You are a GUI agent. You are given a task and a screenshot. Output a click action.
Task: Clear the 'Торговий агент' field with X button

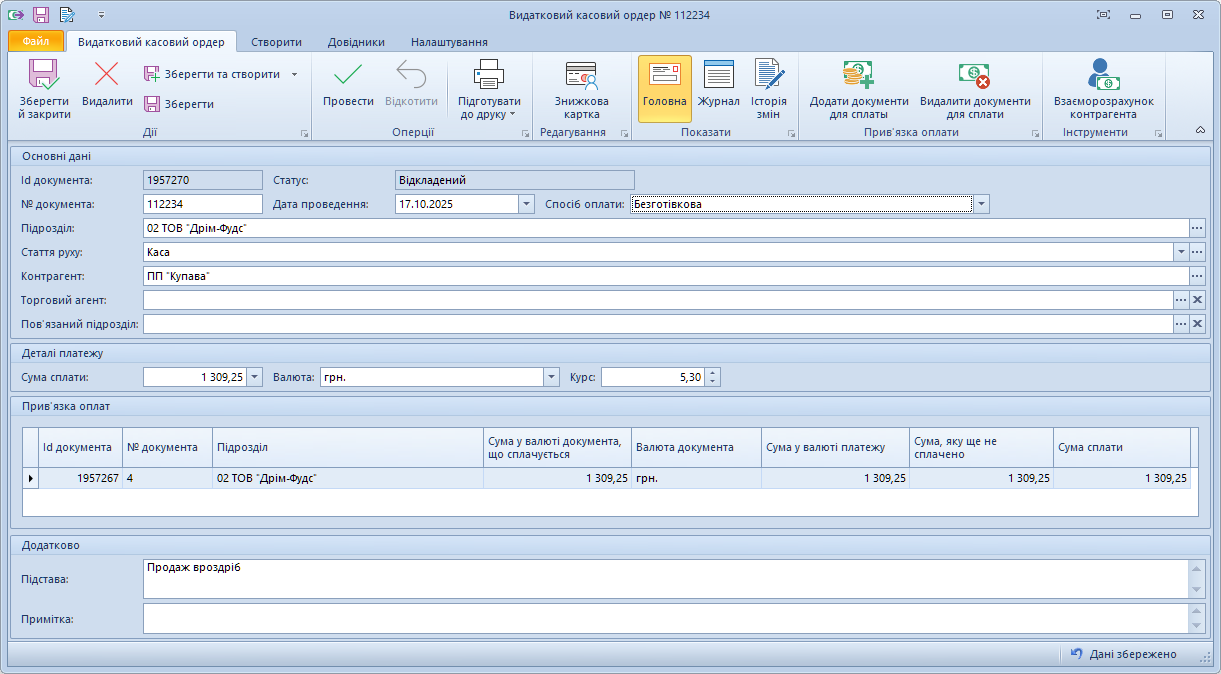pos(1197,300)
